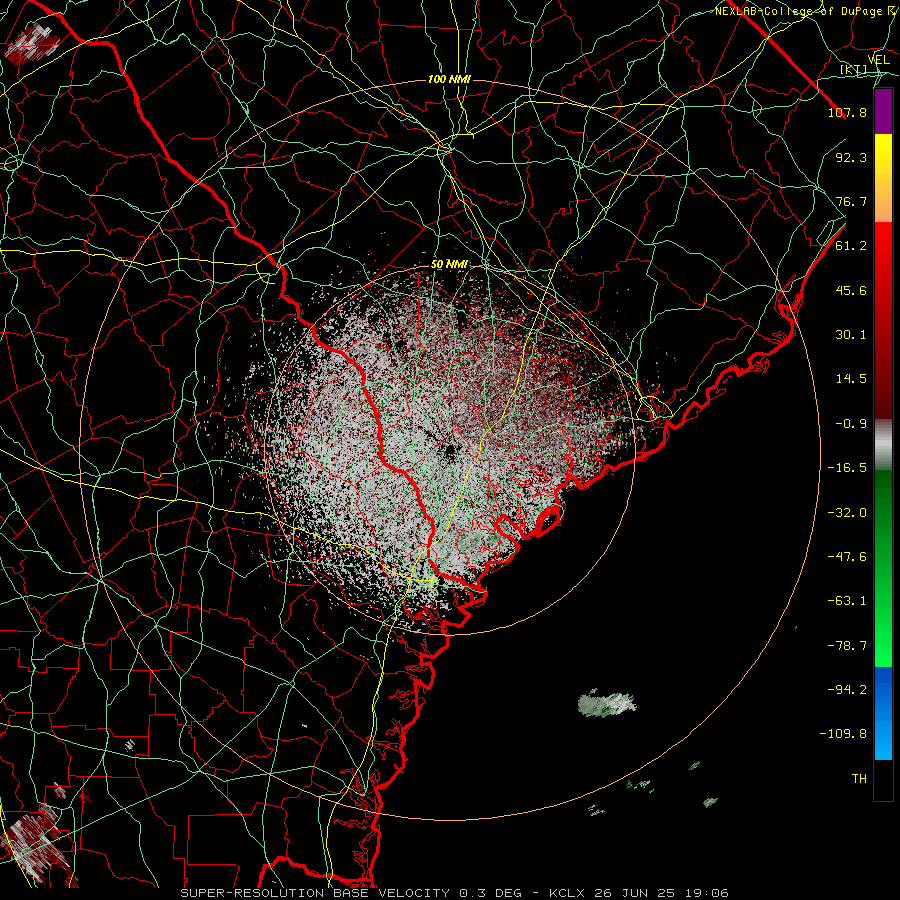Screen dimensions: 900x900
Task: Click the -47.6 value on velocity scale
Action: tap(847, 557)
